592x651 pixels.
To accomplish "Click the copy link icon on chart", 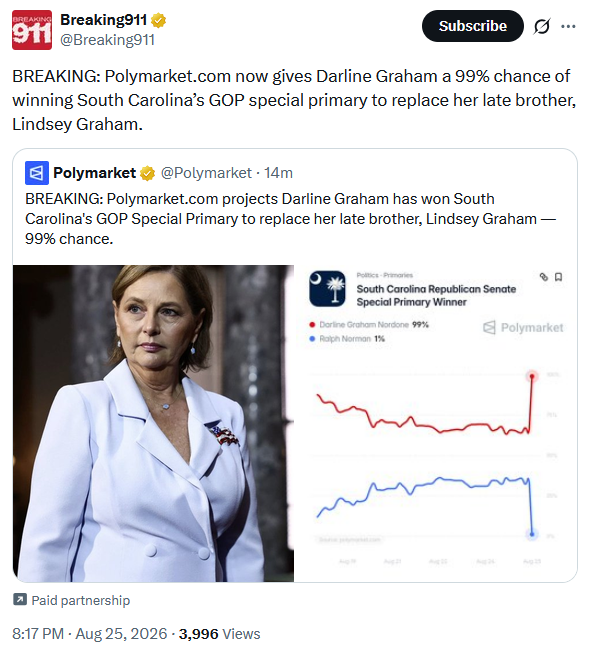I will (x=543, y=277).
